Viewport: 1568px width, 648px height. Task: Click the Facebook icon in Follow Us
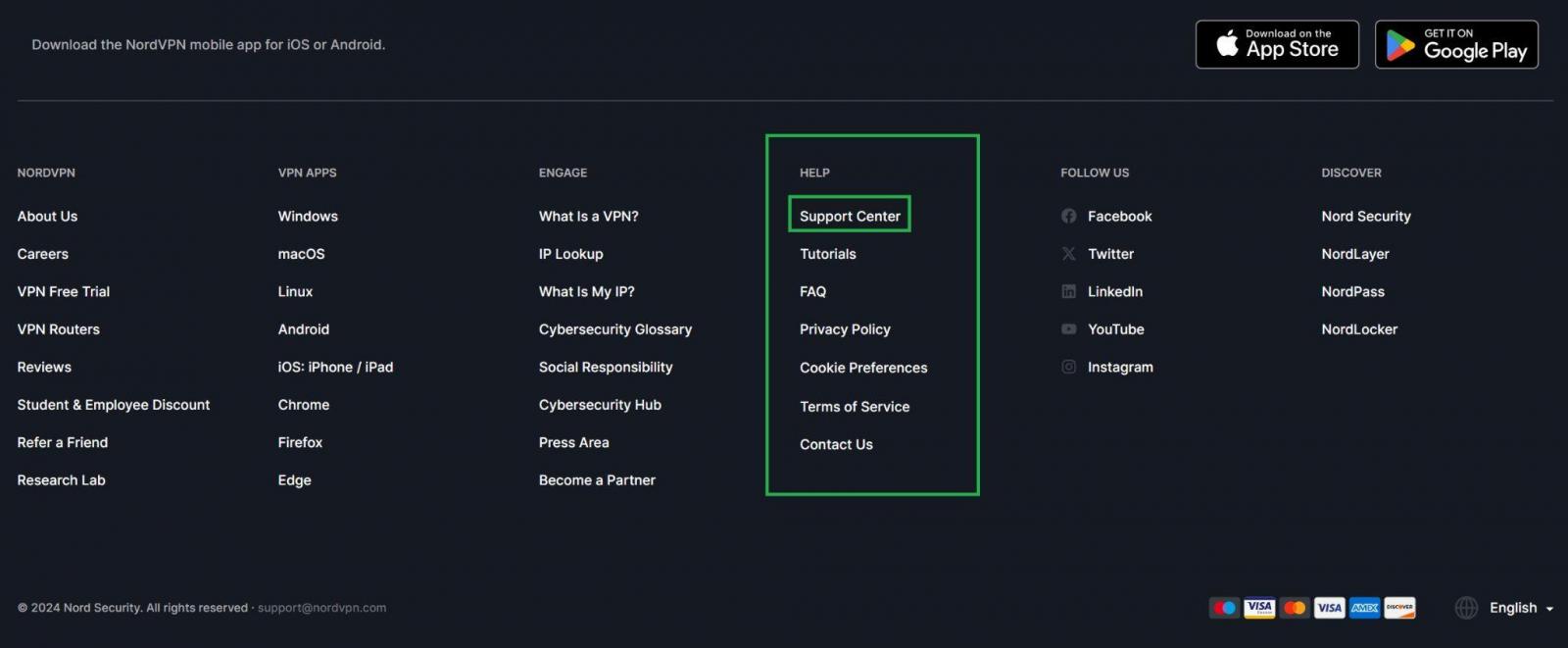coord(1068,216)
